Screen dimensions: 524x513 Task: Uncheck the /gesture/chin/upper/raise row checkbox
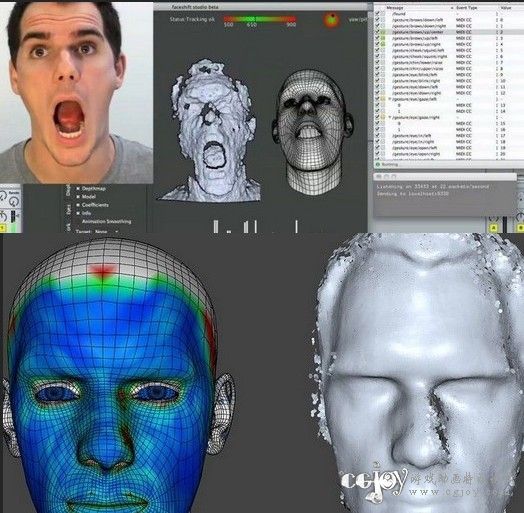pyautogui.click(x=378, y=69)
